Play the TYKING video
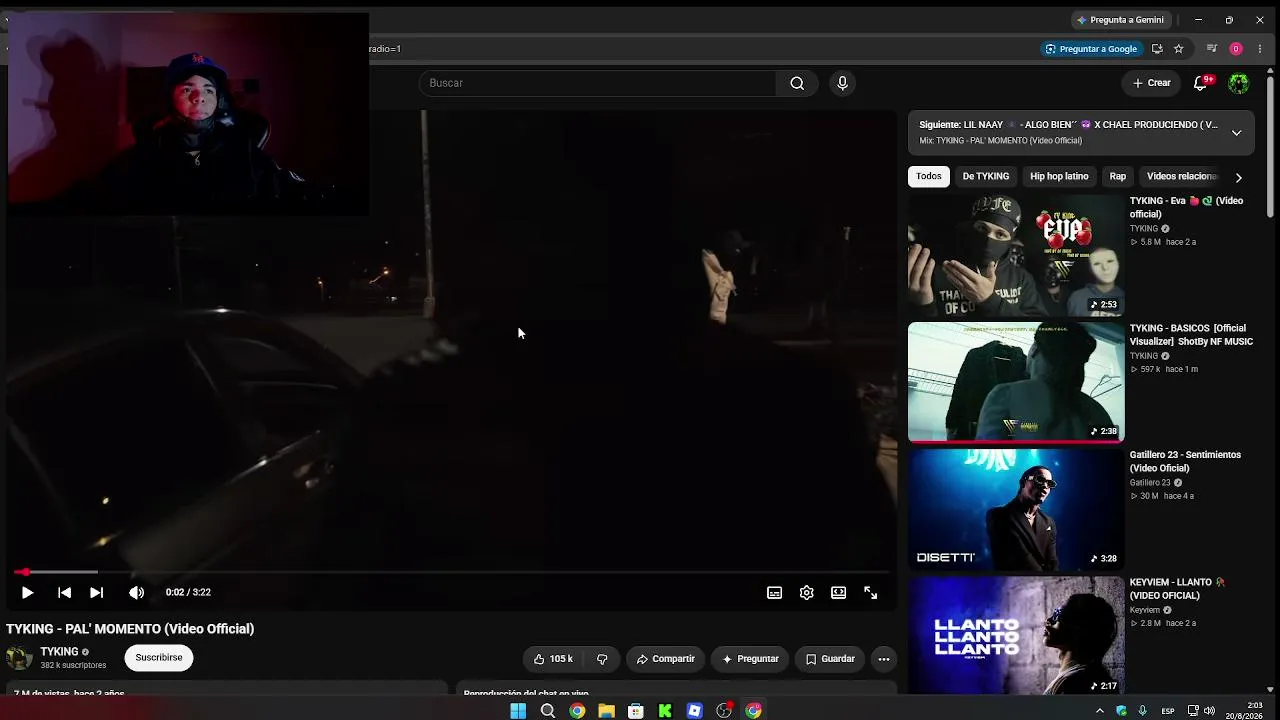The image size is (1280, 720). (27, 593)
